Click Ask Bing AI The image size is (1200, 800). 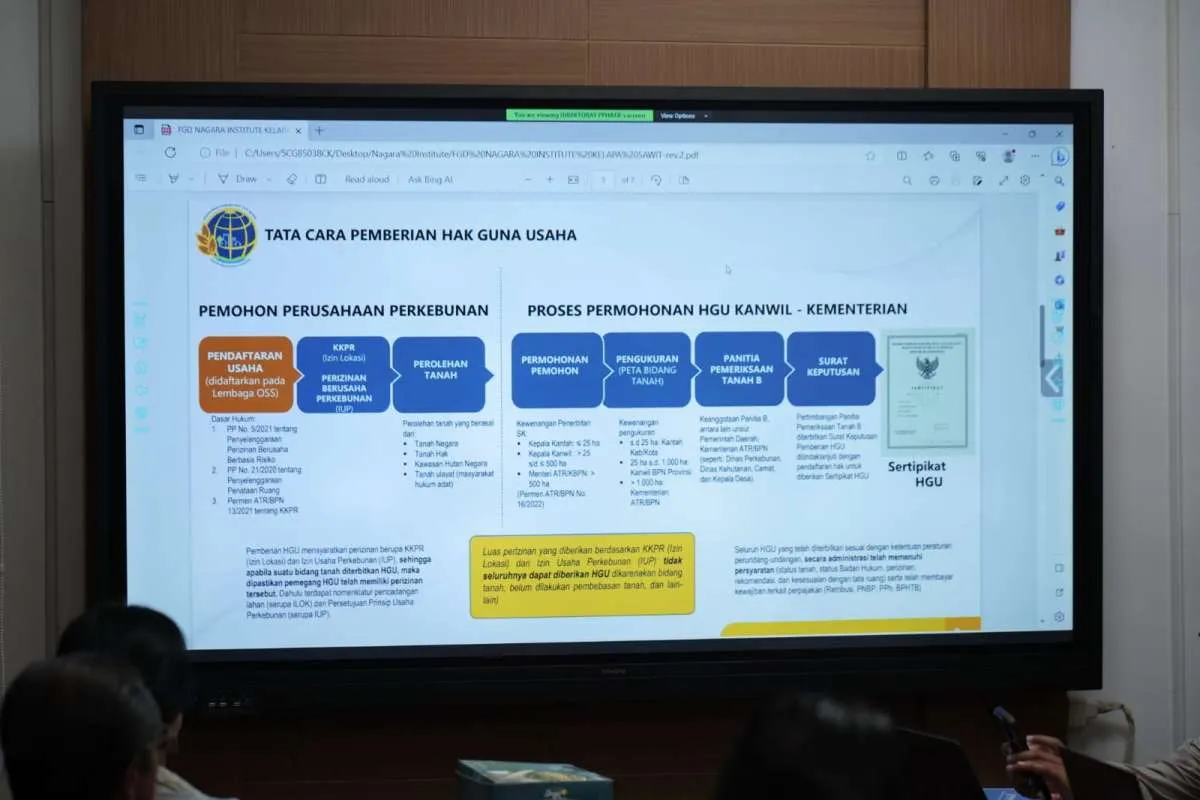click(429, 178)
